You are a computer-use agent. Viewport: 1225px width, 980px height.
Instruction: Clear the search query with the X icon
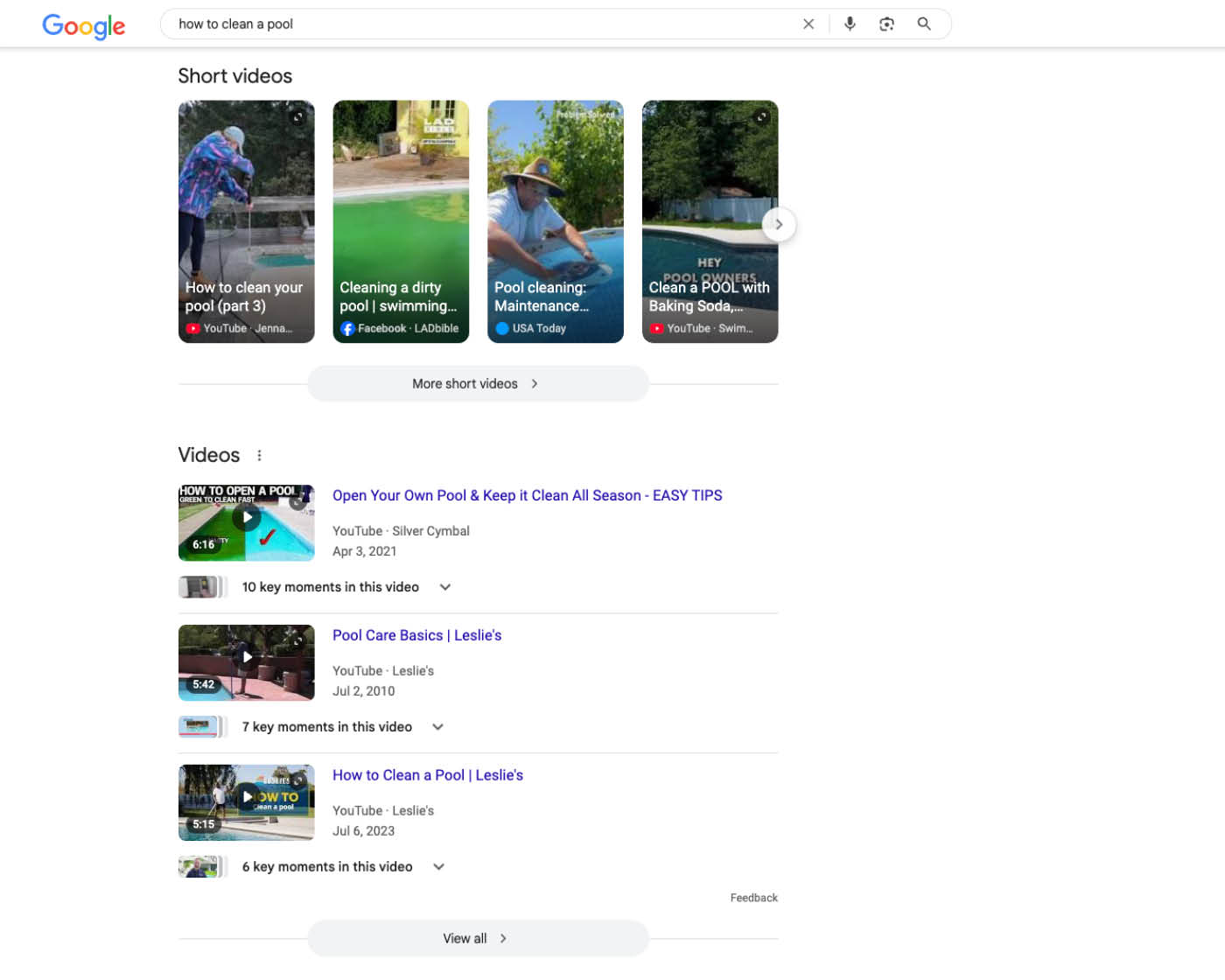[808, 24]
